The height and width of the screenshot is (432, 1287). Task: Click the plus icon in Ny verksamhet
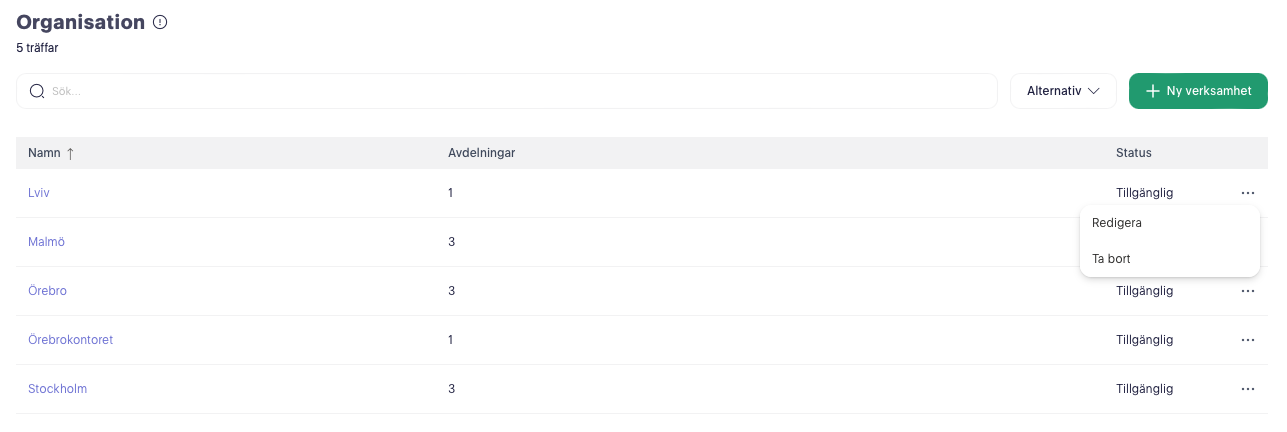pyautogui.click(x=1153, y=91)
